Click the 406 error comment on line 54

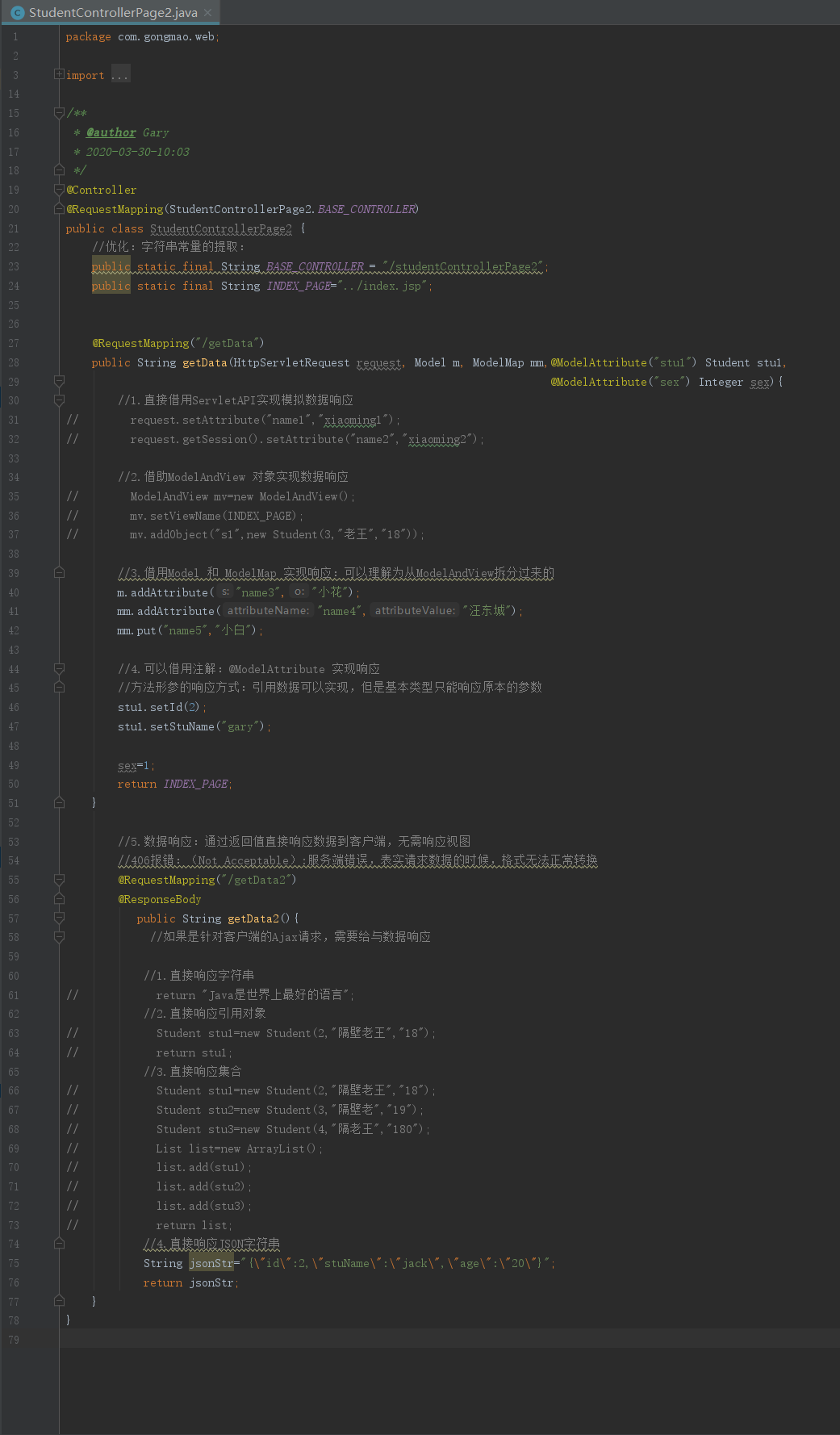357,861
